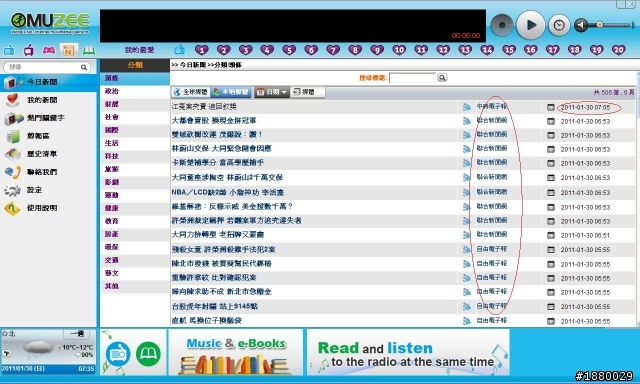Open the Read and listen banner

coord(408,353)
